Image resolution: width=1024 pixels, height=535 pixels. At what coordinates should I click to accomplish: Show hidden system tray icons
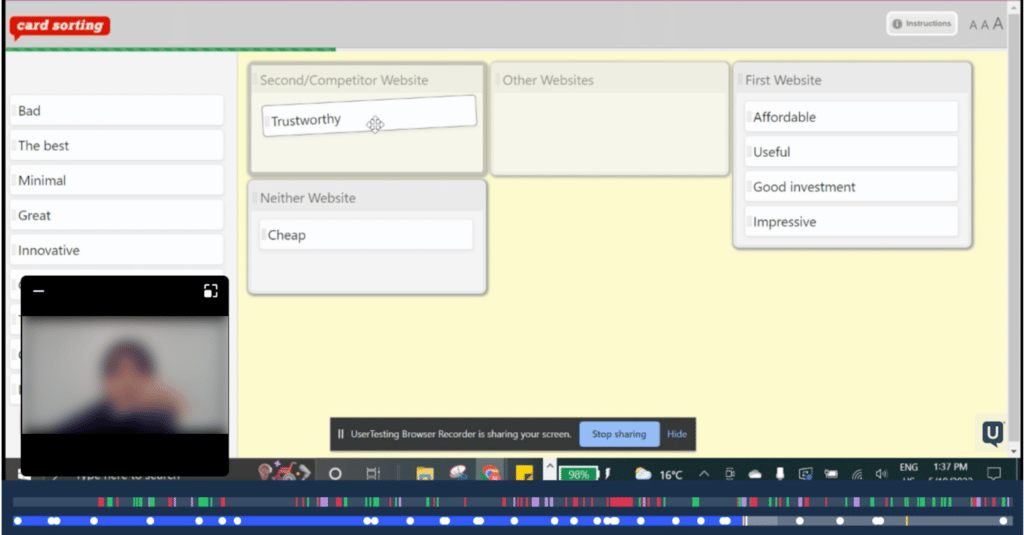704,474
